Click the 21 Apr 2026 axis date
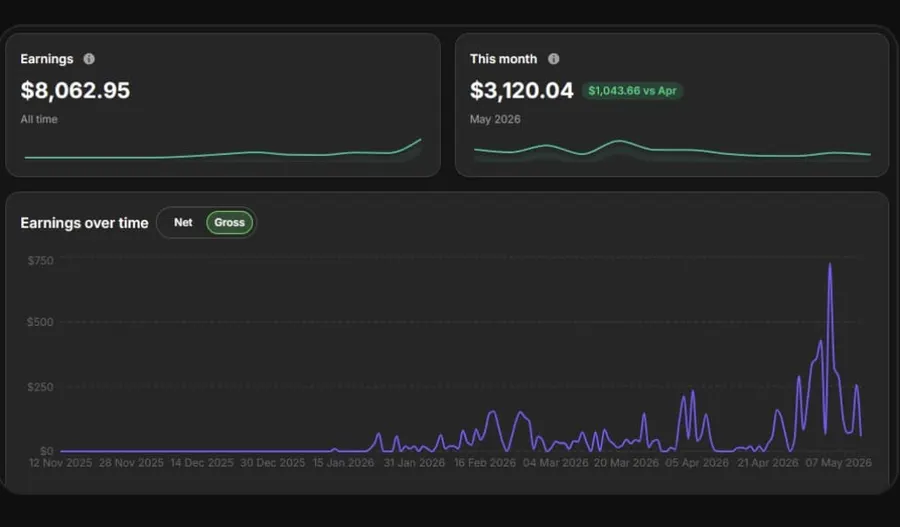The width and height of the screenshot is (900, 527). [768, 463]
